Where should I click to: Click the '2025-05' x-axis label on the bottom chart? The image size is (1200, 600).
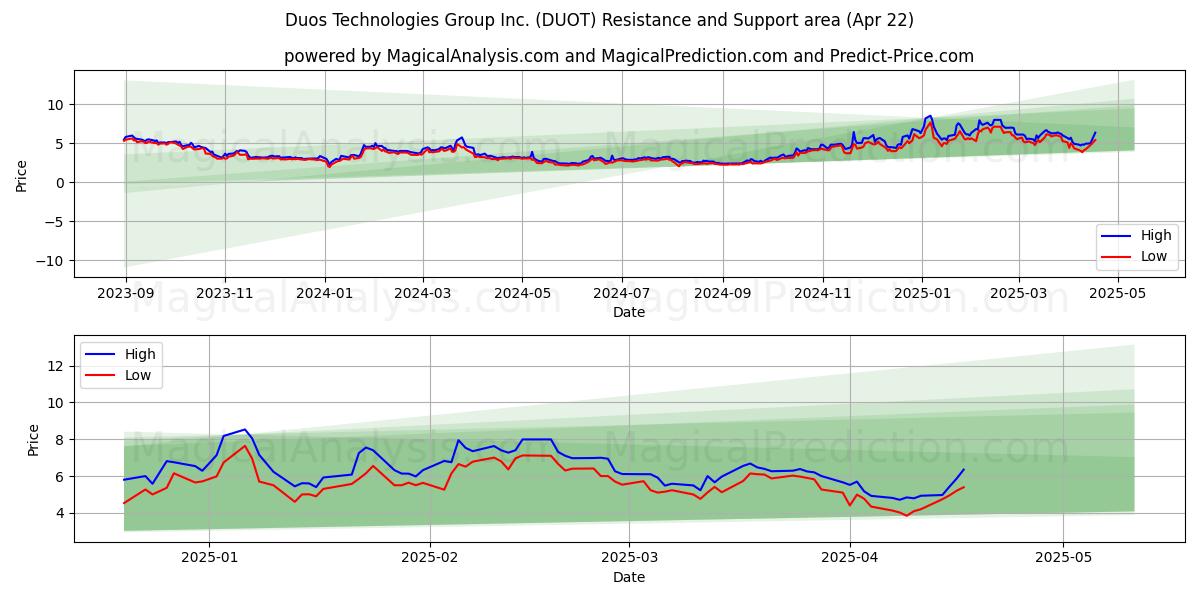pyautogui.click(x=1063, y=560)
